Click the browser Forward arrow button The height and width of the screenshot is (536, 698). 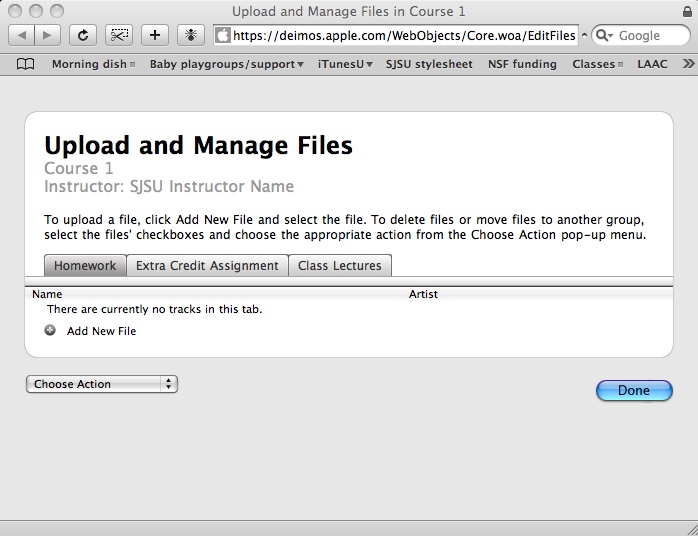47,35
